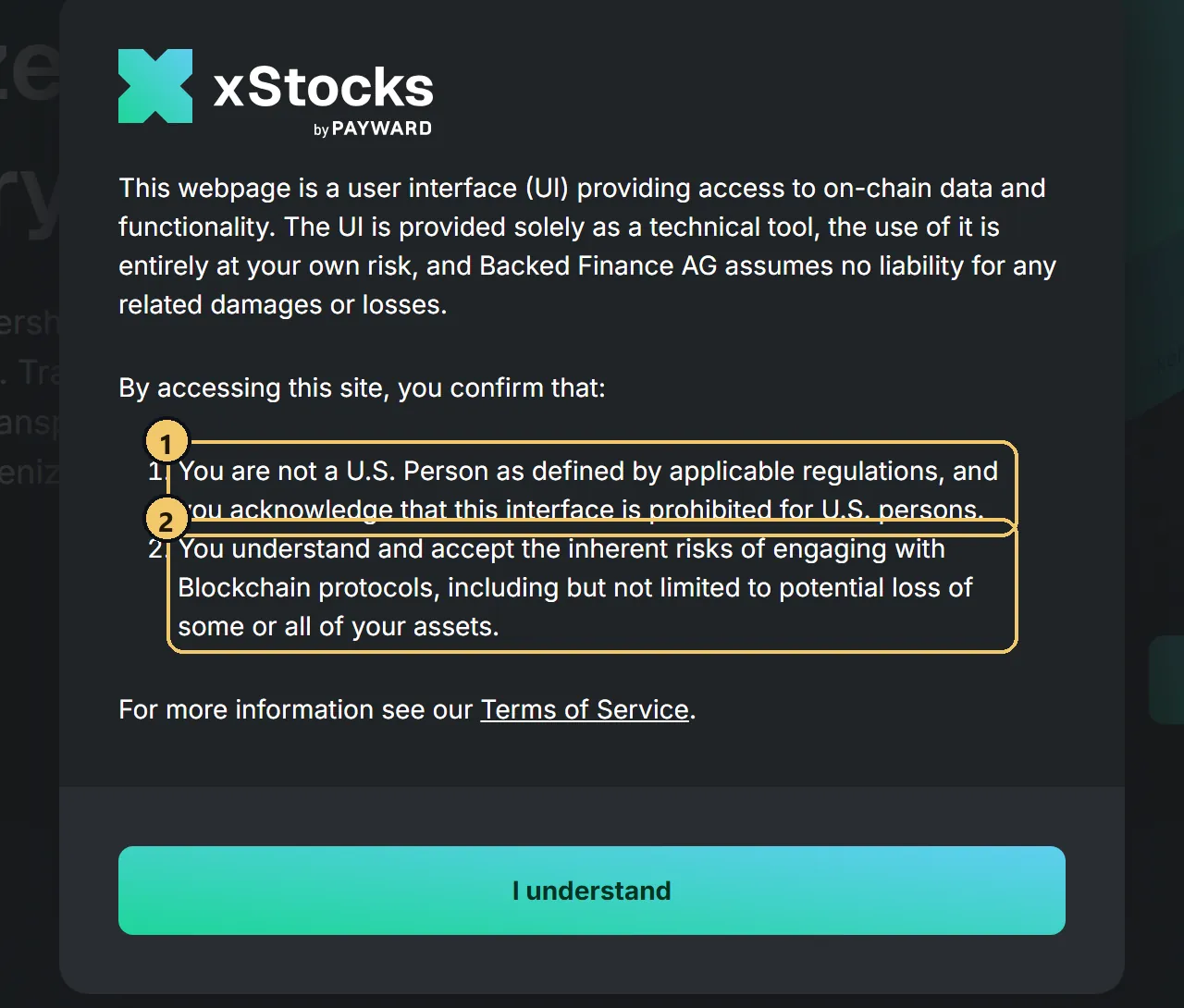1184x1008 pixels.
Task: Click the "For more information see our" text
Action: 295,709
